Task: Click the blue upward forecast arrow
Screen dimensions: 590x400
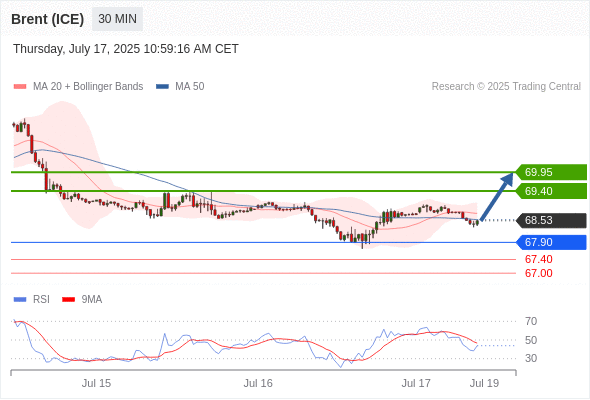Action: coord(497,196)
